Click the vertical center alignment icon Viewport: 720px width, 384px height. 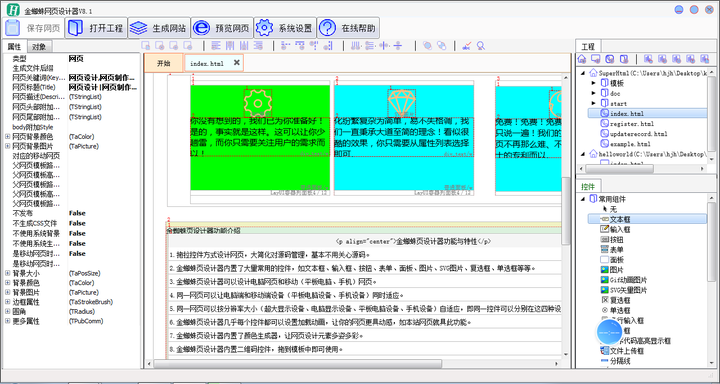(398, 45)
